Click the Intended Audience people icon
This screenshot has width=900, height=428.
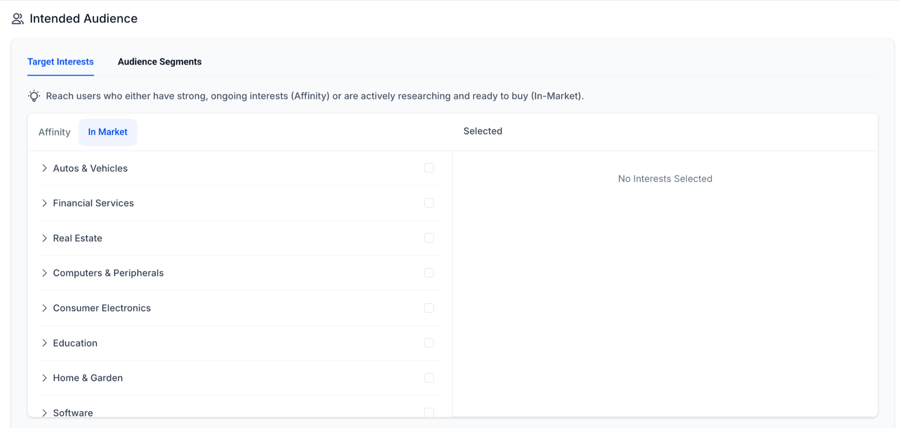18,19
